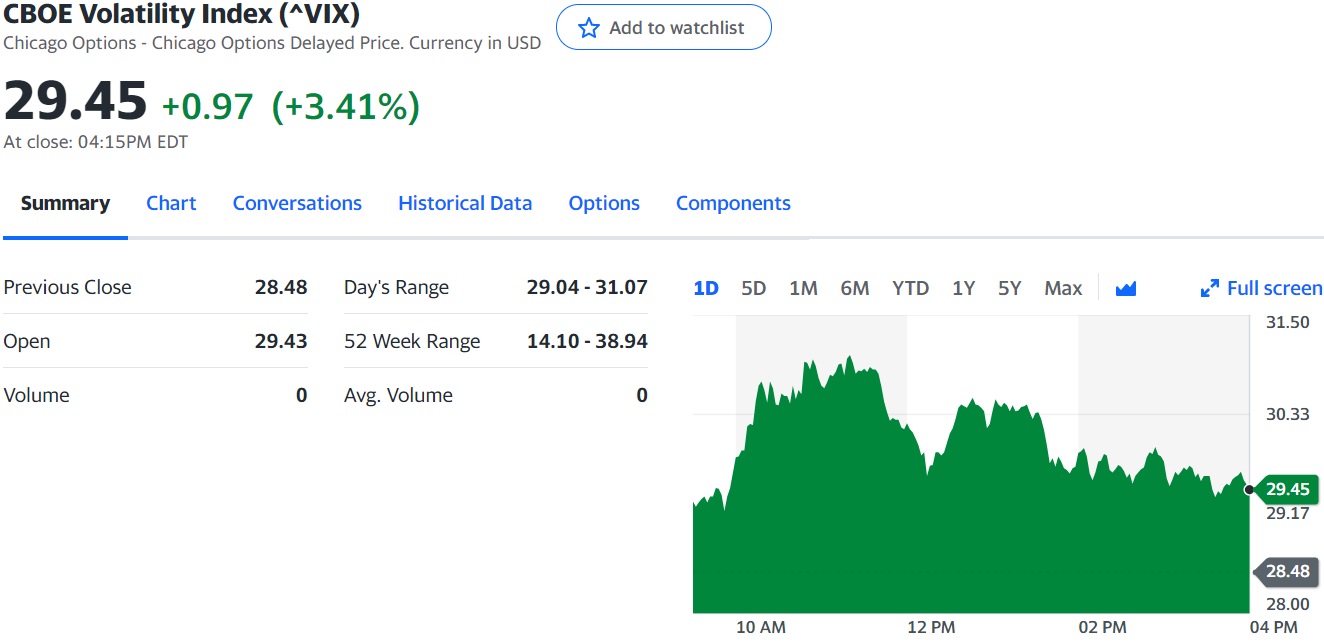Click the Avg. Volume label
1324x642 pixels.
398,395
